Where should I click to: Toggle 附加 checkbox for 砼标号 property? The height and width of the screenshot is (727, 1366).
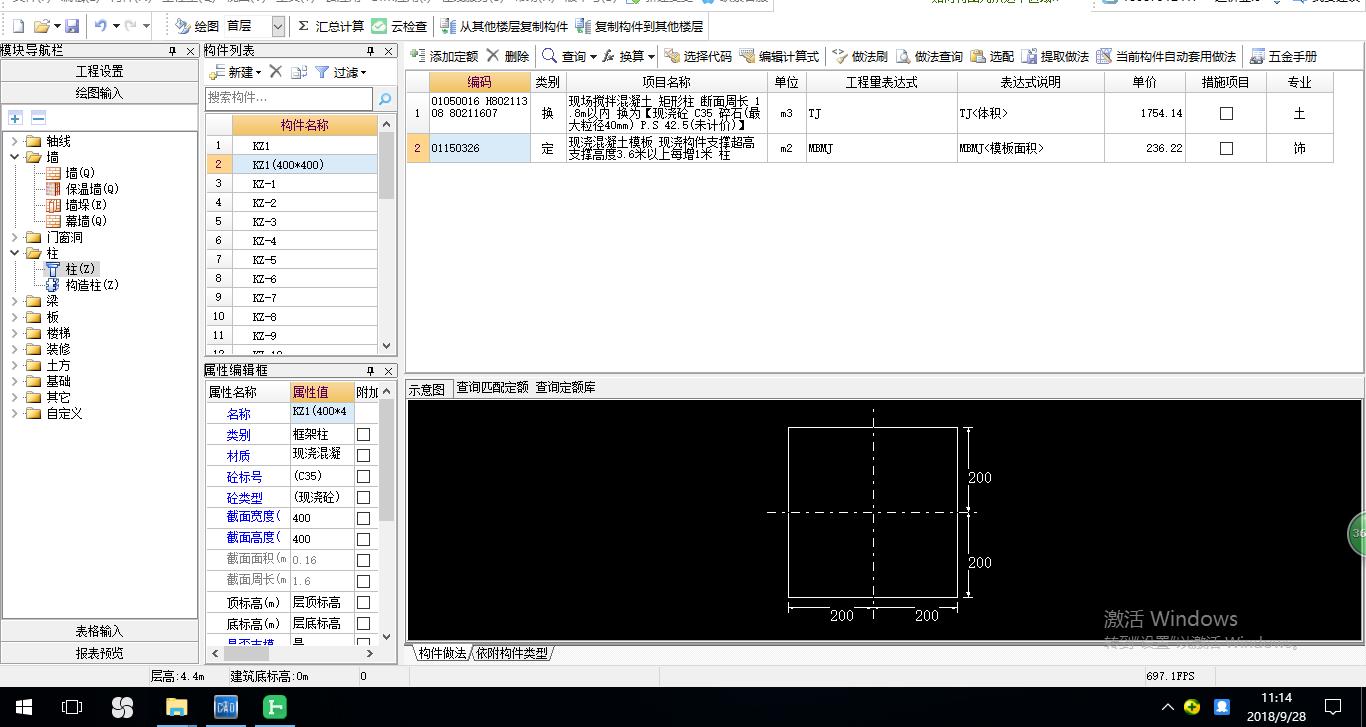pyautogui.click(x=363, y=476)
